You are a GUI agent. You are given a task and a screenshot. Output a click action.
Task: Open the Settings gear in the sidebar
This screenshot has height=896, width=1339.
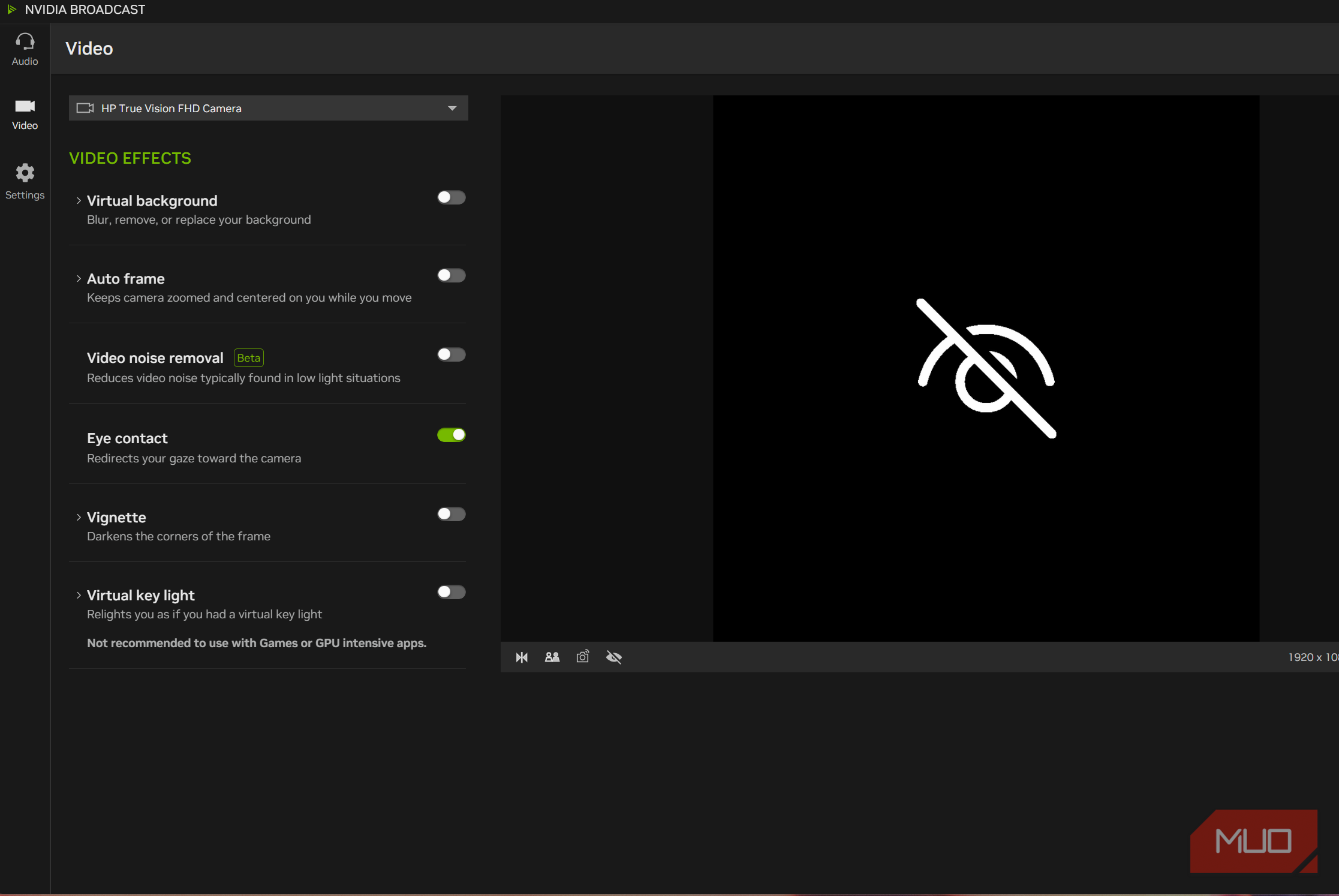tap(25, 181)
